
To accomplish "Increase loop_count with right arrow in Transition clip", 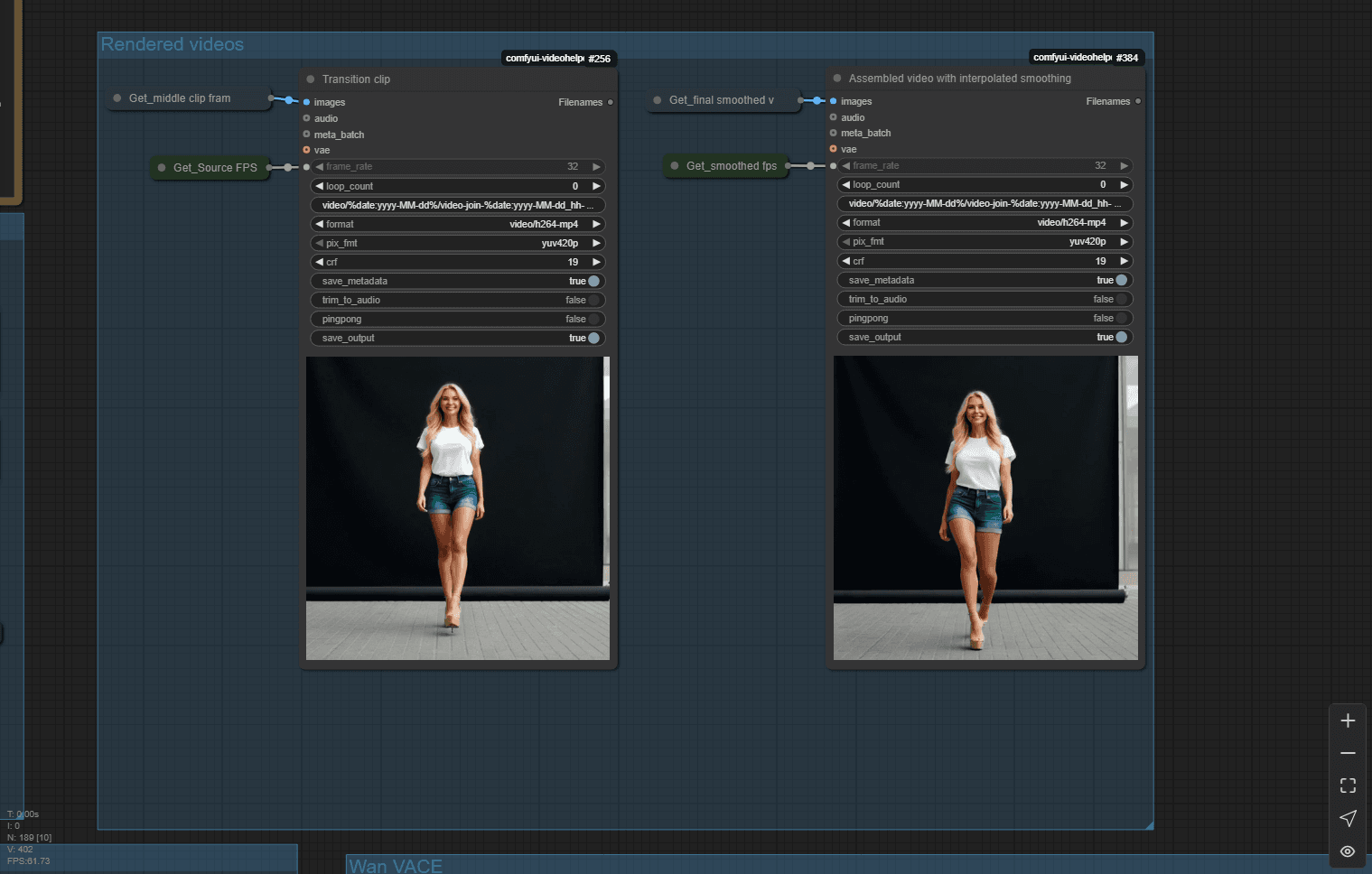I will tap(596, 187).
